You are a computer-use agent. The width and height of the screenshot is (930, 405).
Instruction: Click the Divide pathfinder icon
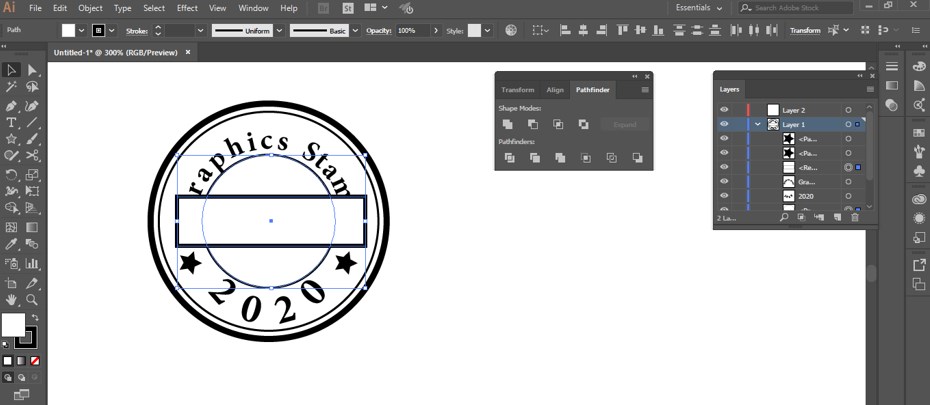pyautogui.click(x=509, y=158)
